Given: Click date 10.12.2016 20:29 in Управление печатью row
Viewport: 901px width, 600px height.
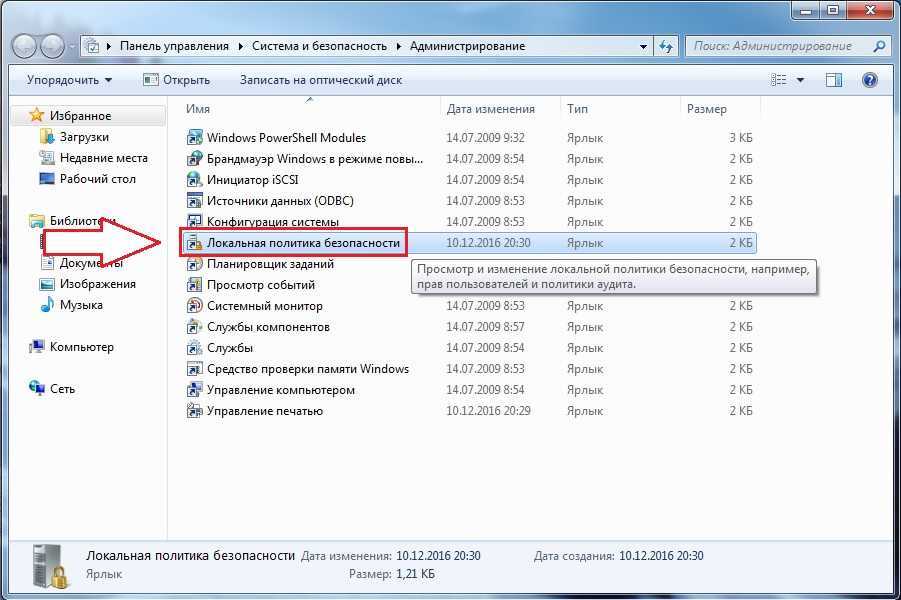Looking at the screenshot, I should click(488, 411).
